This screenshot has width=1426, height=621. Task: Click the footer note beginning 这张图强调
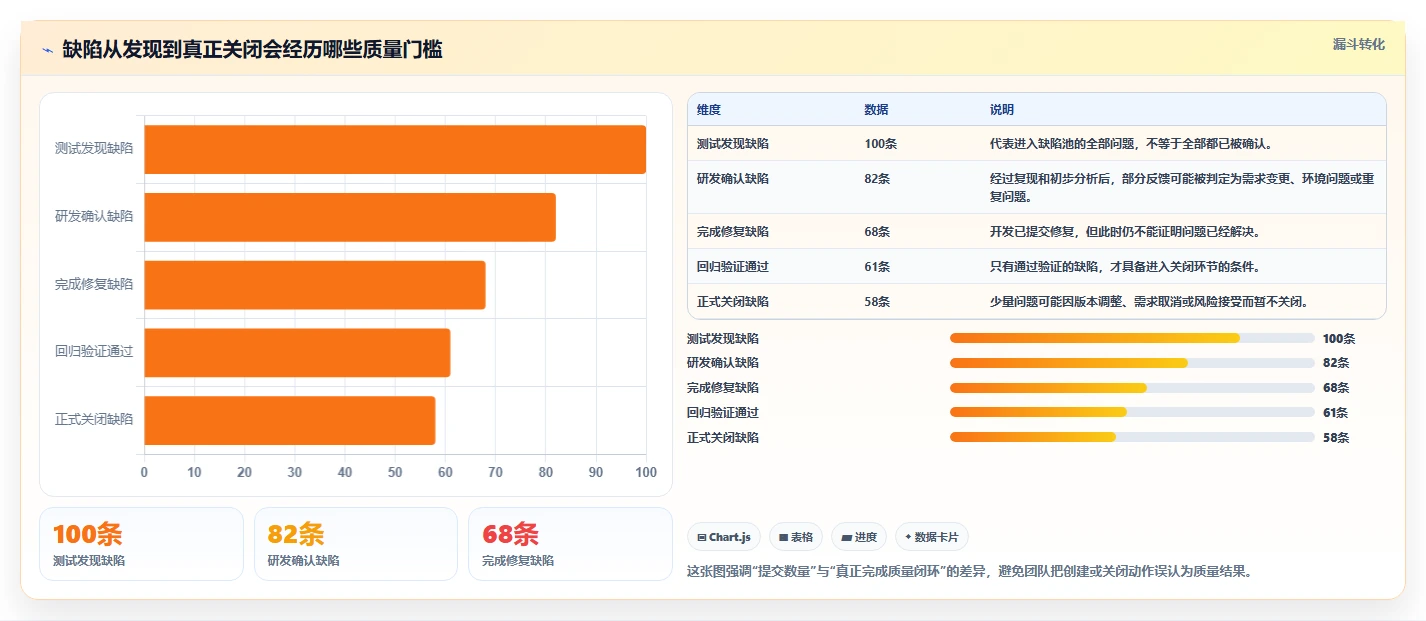tap(970, 572)
